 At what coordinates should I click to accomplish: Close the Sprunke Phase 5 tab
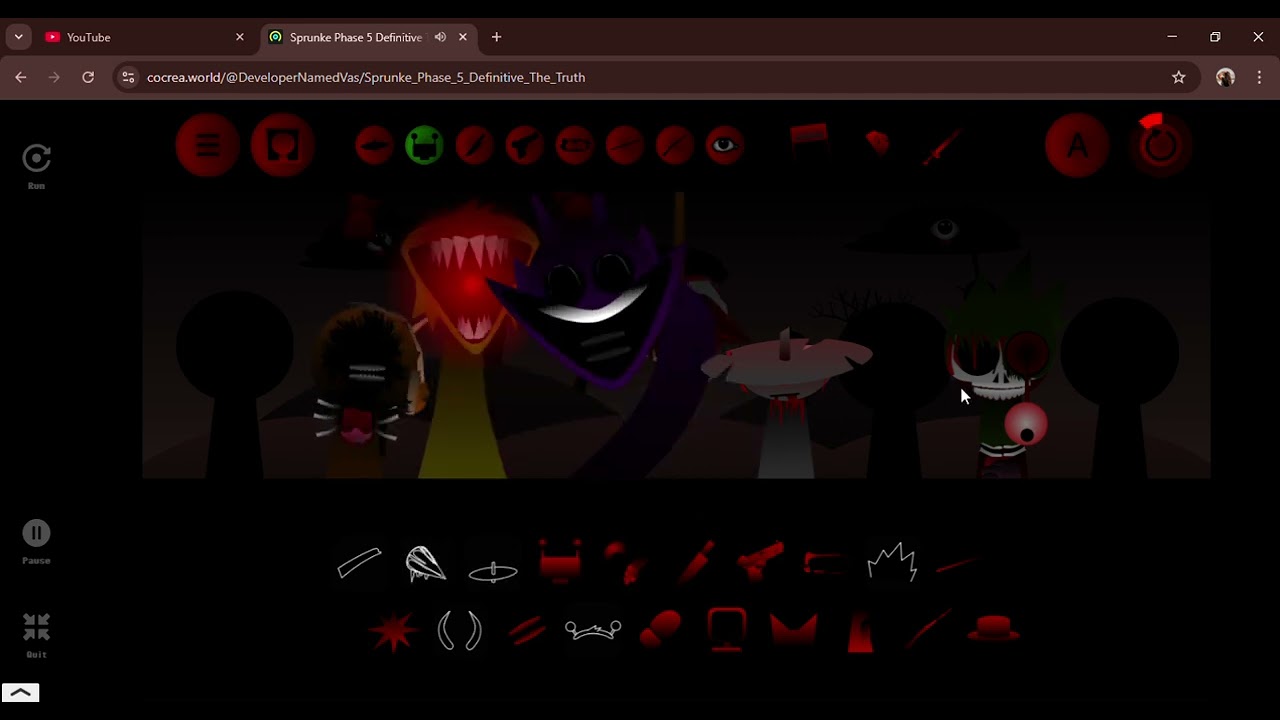point(463,37)
